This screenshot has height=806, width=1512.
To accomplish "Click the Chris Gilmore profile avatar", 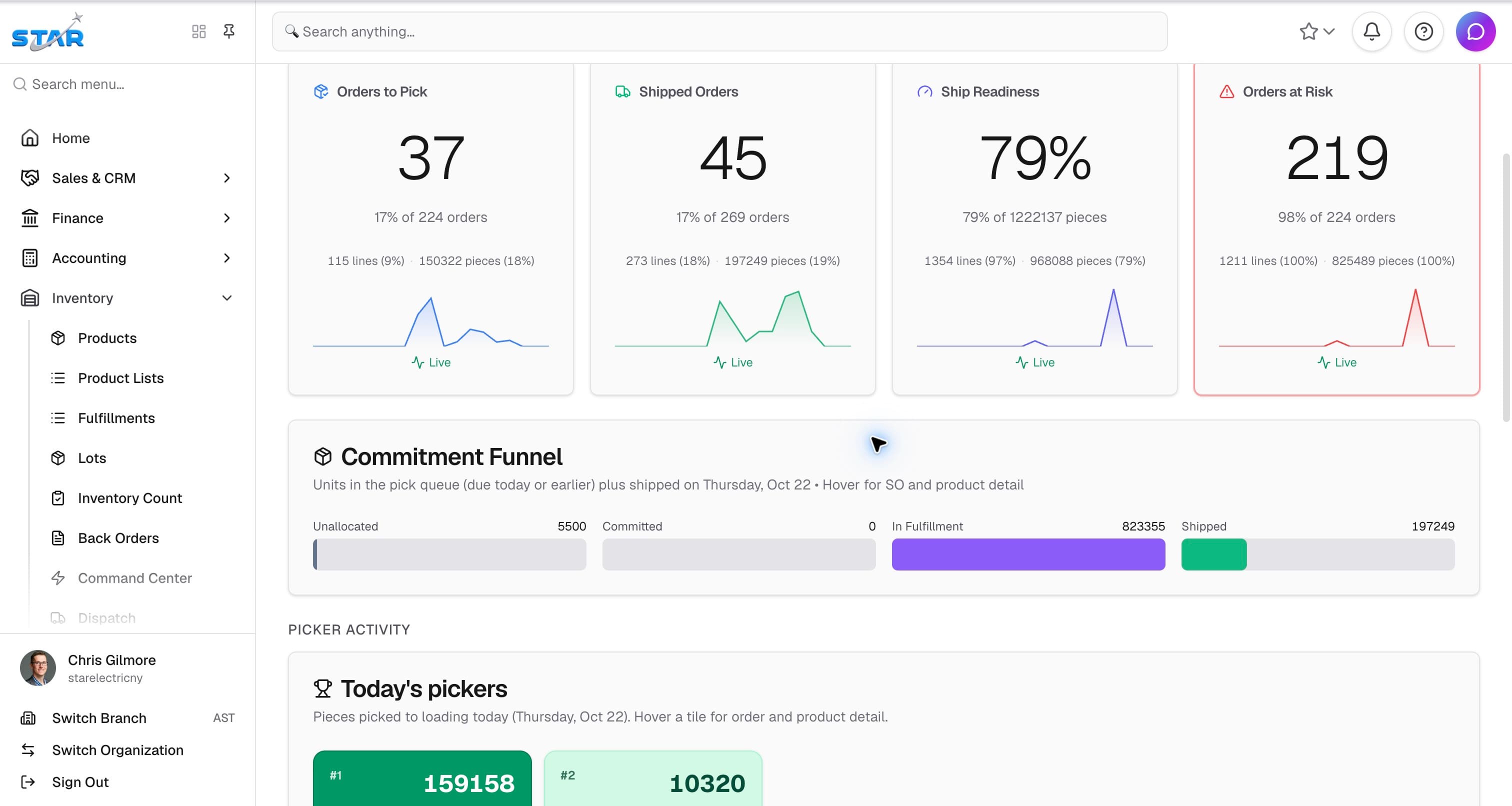I will click(38, 668).
